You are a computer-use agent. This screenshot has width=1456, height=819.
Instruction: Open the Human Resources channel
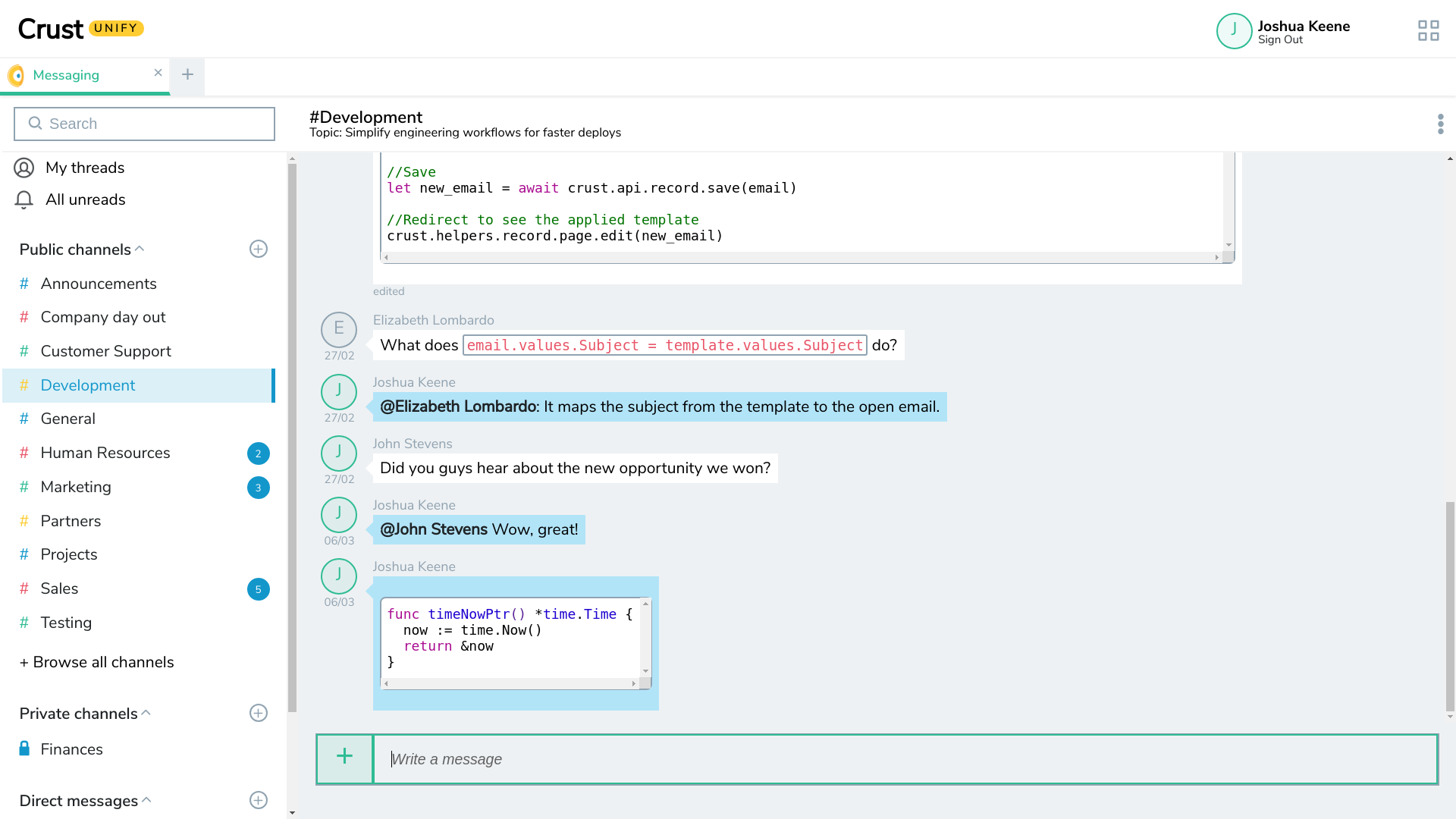click(105, 453)
